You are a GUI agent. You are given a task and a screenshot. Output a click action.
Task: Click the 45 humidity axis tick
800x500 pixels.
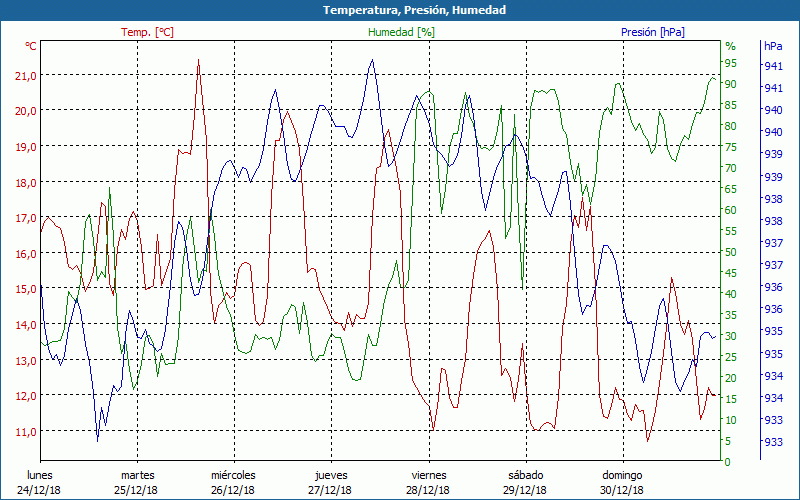tap(731, 273)
